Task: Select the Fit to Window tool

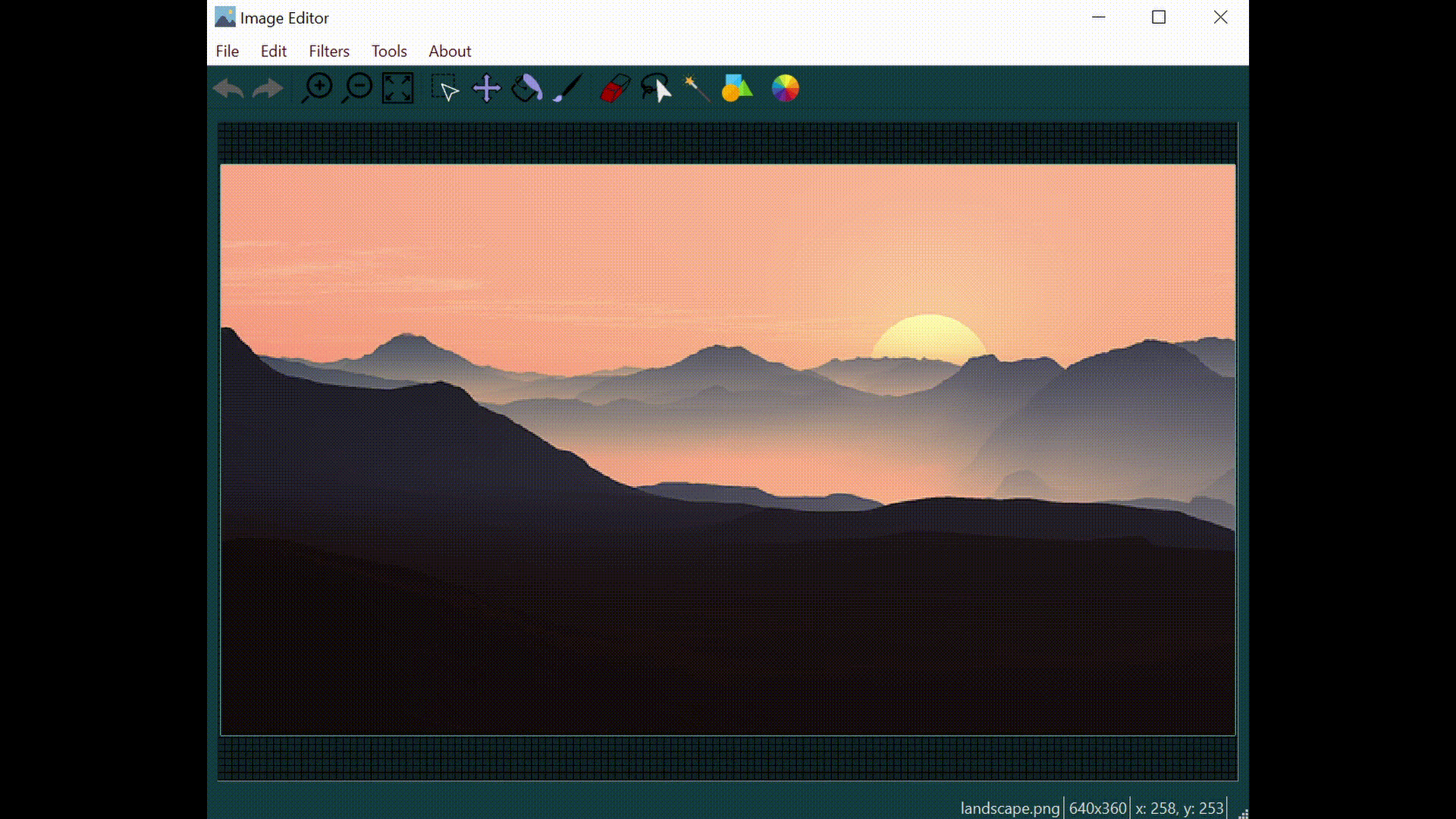Action: (x=397, y=88)
